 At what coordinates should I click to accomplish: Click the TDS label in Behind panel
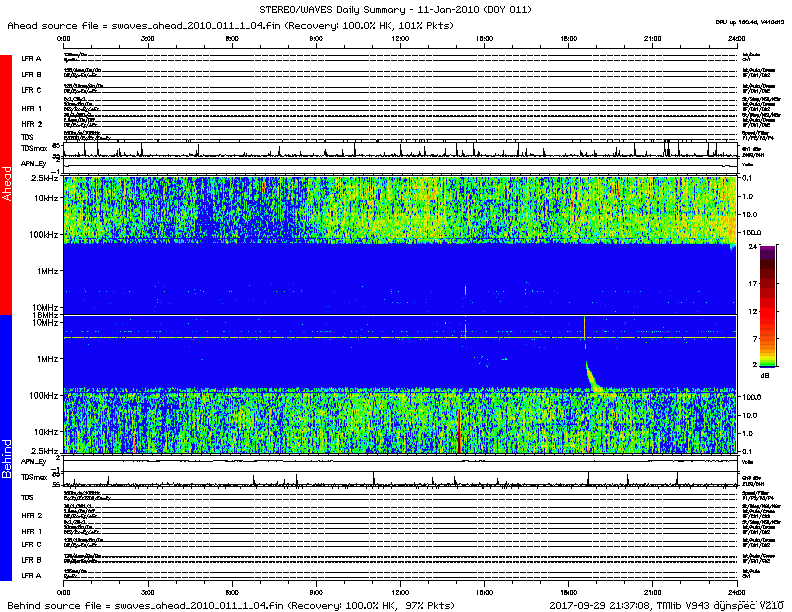point(27,497)
